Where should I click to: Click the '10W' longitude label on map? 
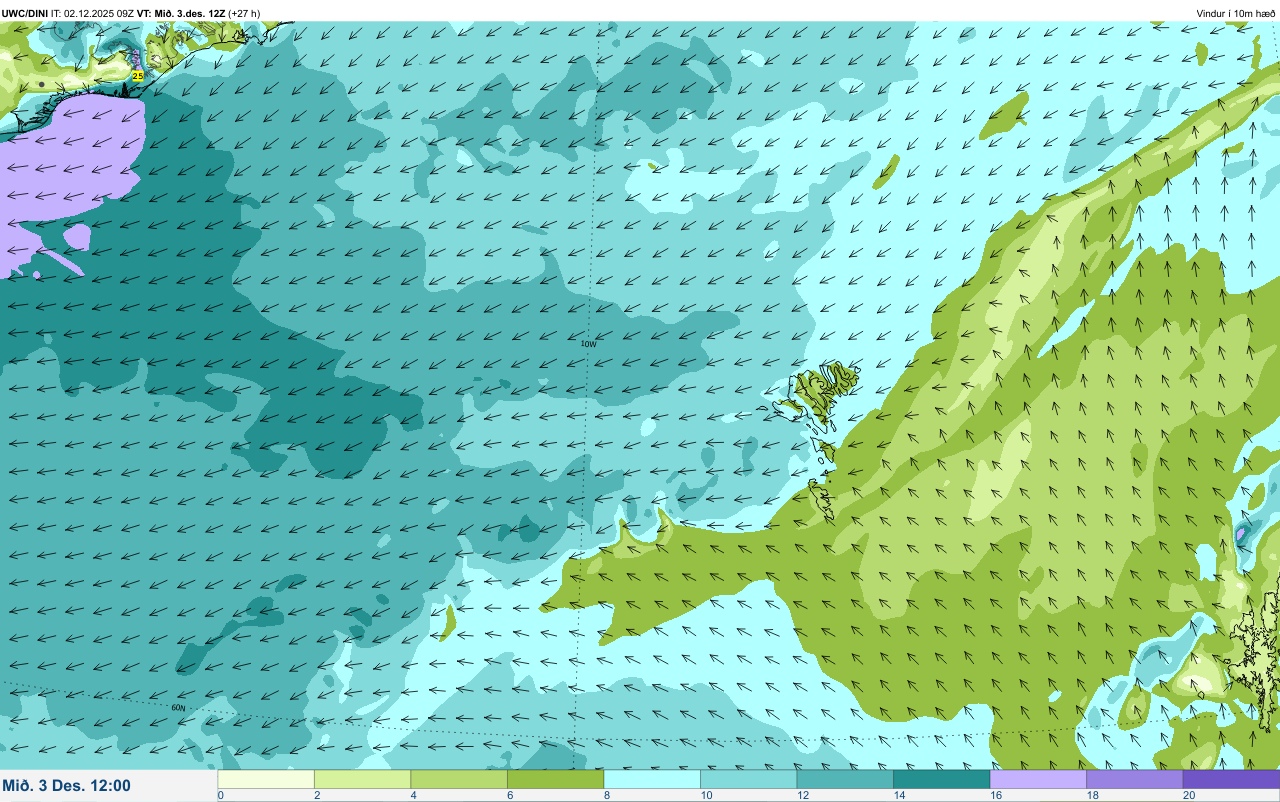[589, 343]
